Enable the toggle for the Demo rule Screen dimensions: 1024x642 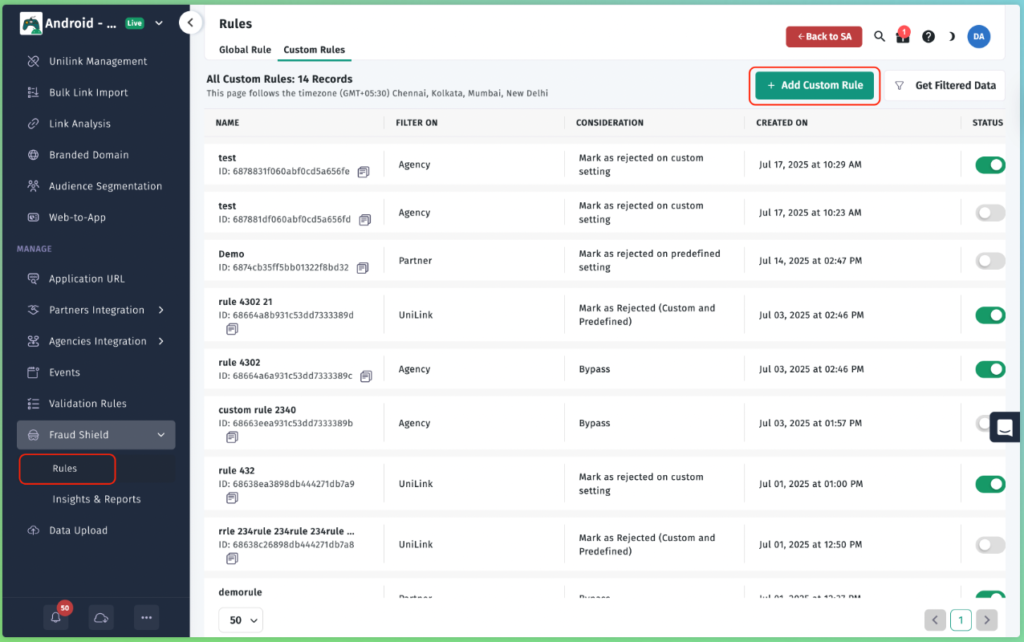pyautogui.click(x=990, y=260)
